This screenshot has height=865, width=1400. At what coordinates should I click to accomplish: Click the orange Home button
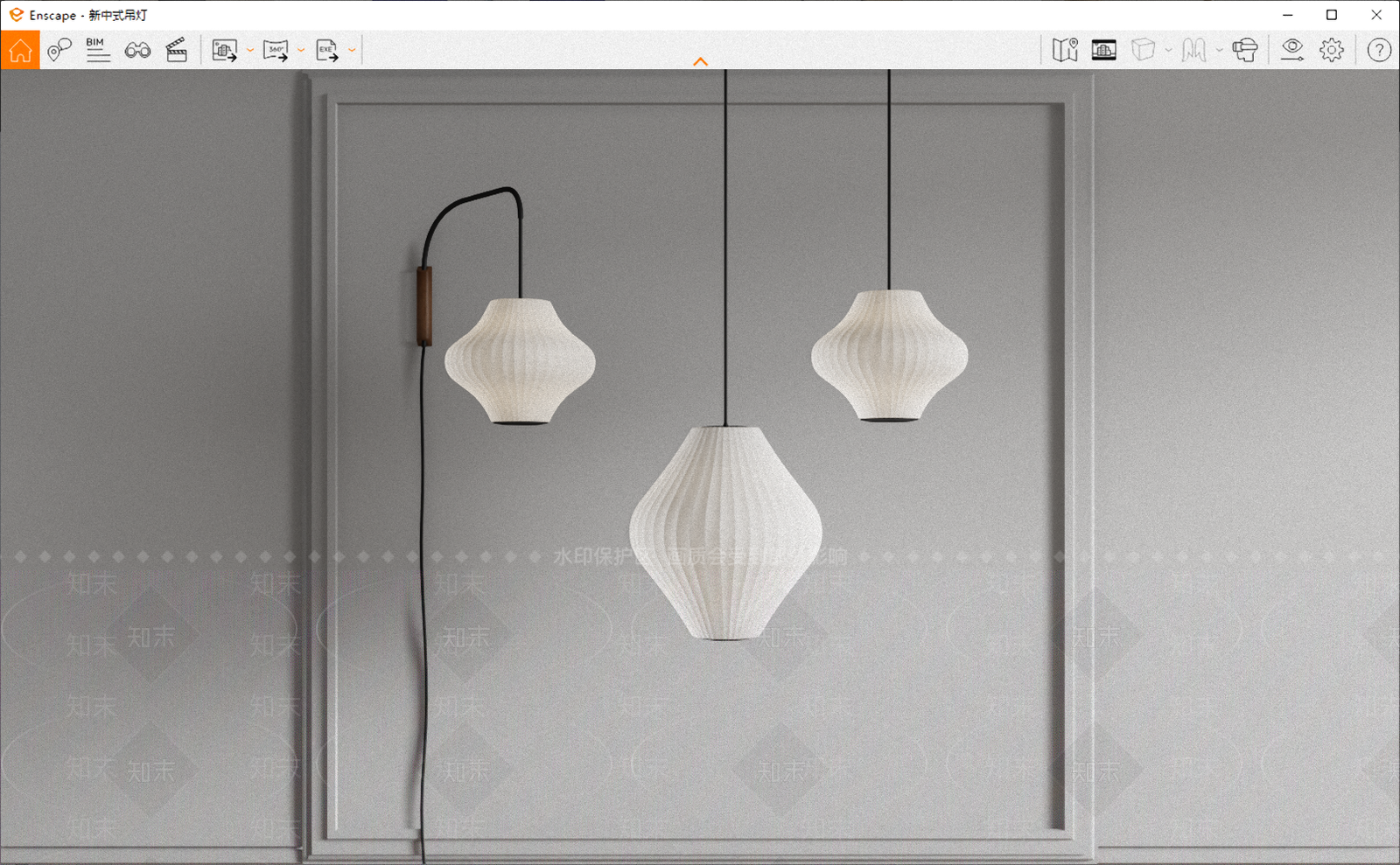coord(20,50)
